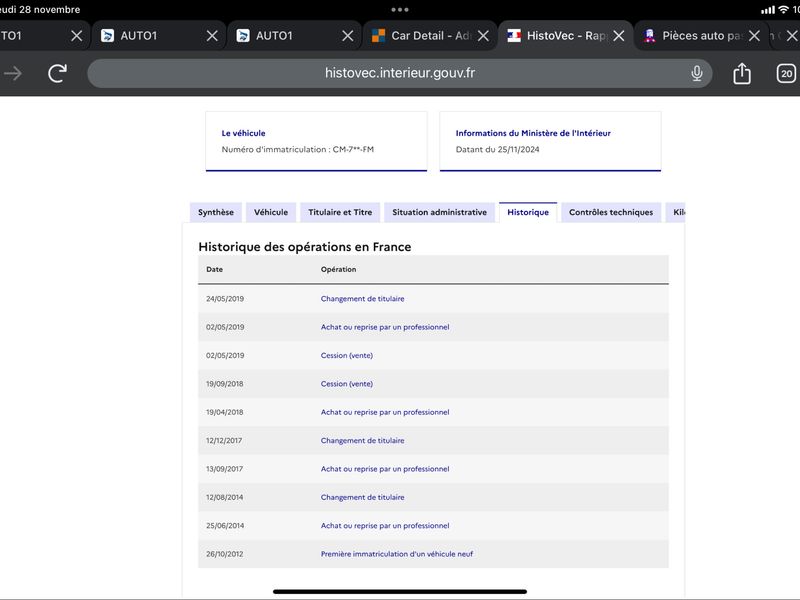Viewport: 800px width, 600px height.
Task: Click the 'Le véhicule' card heading
Action: [x=243, y=133]
